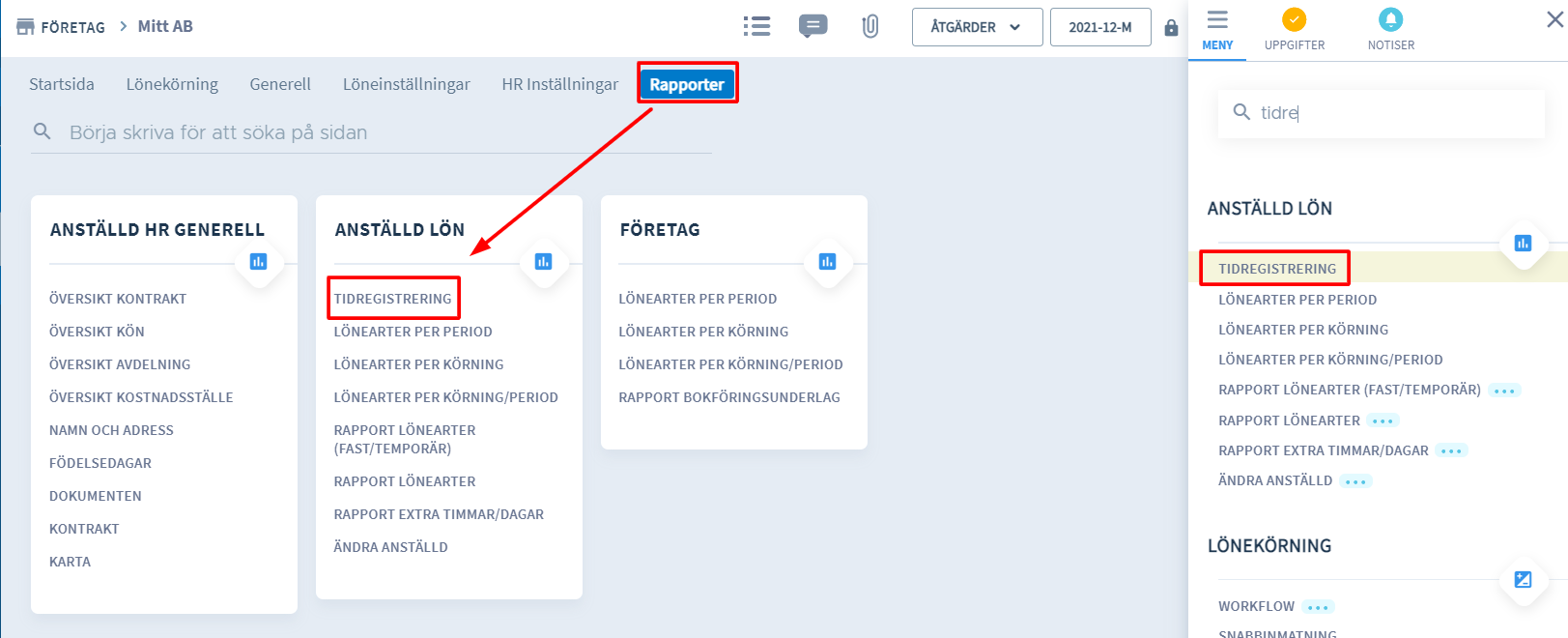Click chart icon in Företag card

pos(827,261)
